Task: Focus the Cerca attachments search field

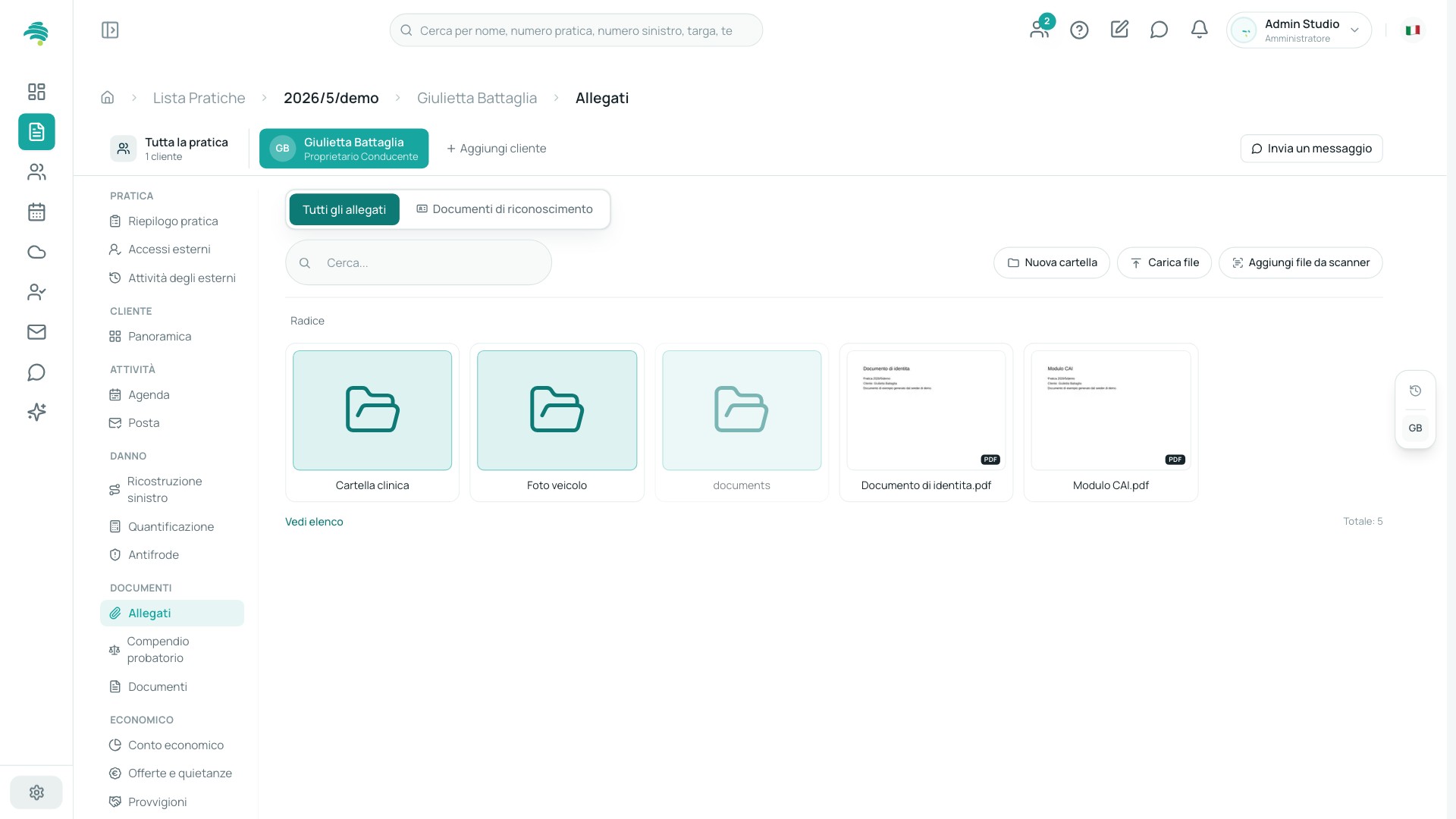Action: (x=419, y=263)
